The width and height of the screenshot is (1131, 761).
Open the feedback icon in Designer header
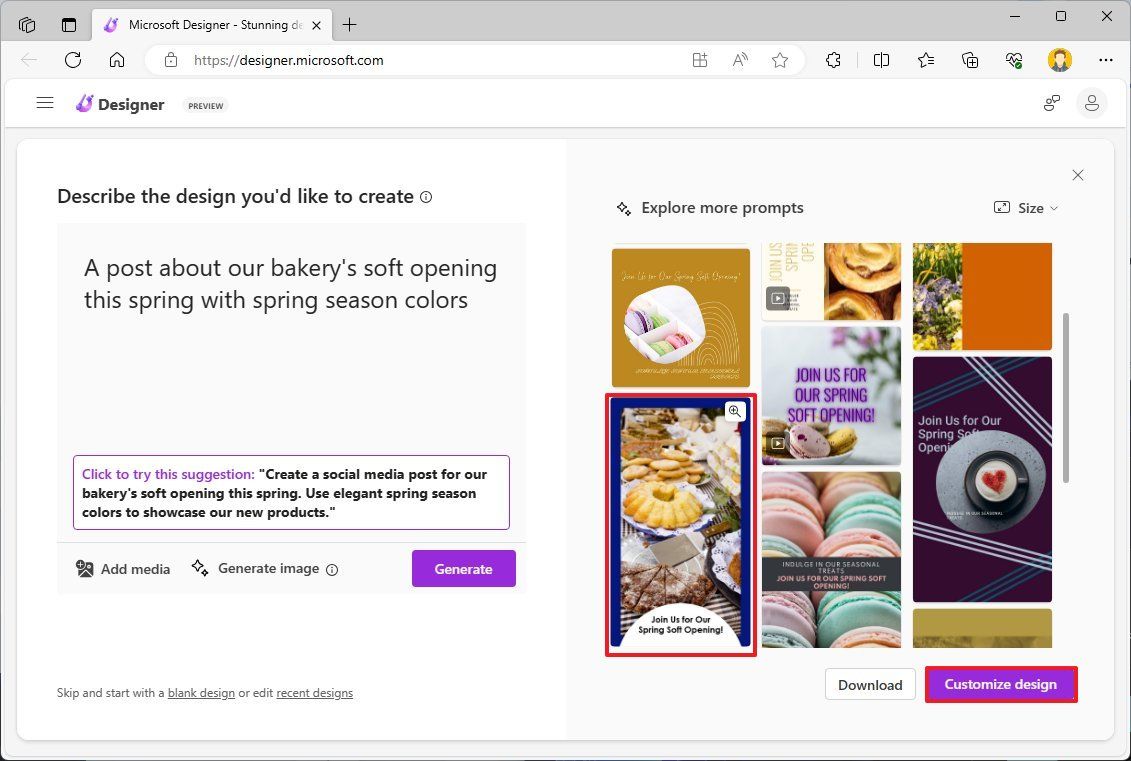pos(1051,103)
